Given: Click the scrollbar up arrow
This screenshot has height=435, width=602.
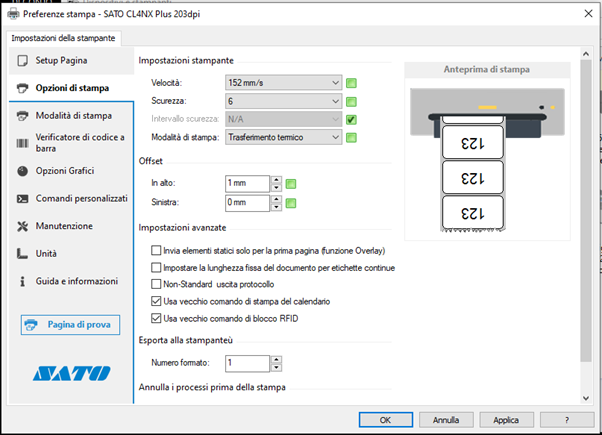Looking at the screenshot, I should (x=586, y=54).
